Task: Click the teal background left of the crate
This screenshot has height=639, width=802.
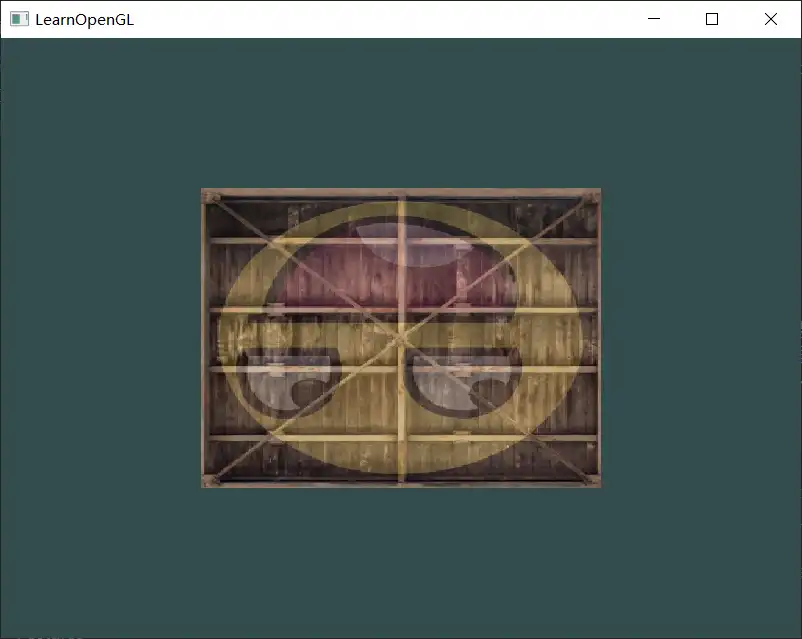Action: (x=100, y=338)
